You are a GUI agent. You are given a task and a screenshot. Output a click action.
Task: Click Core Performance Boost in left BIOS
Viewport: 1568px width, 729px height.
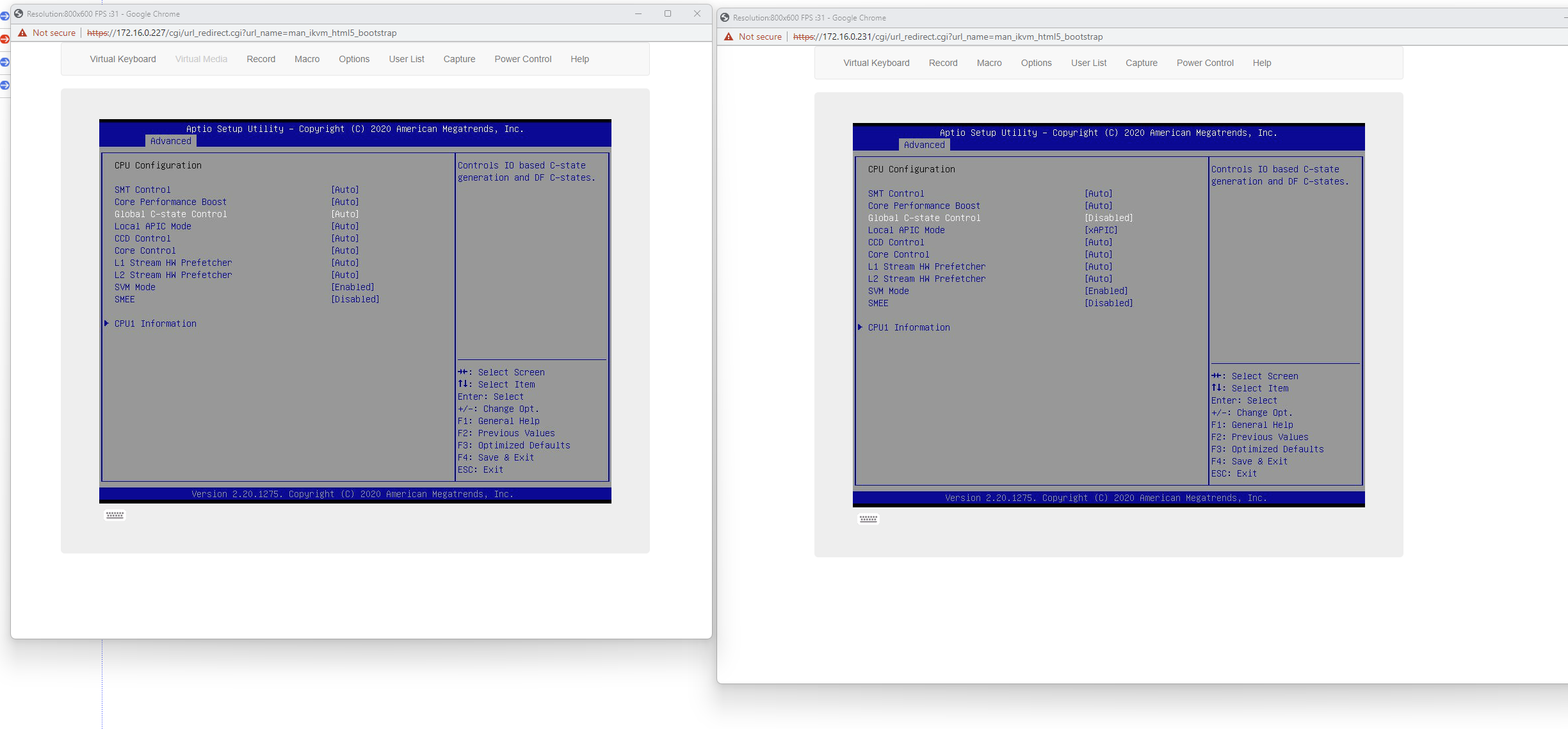pos(170,202)
